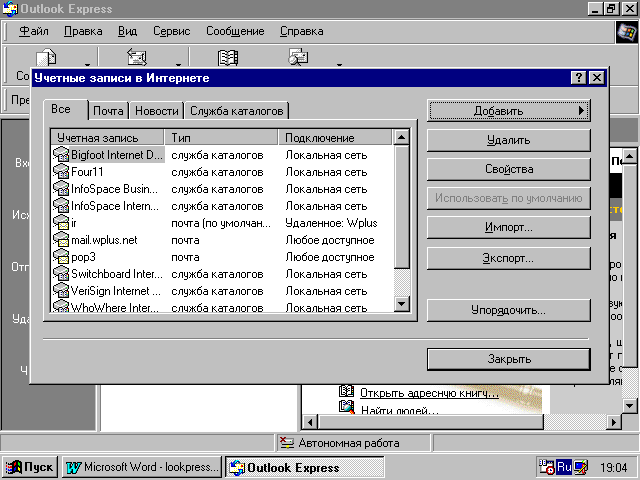Click the Упорядочить... button
Image resolution: width=640 pixels, height=480 pixels.
coord(509,310)
